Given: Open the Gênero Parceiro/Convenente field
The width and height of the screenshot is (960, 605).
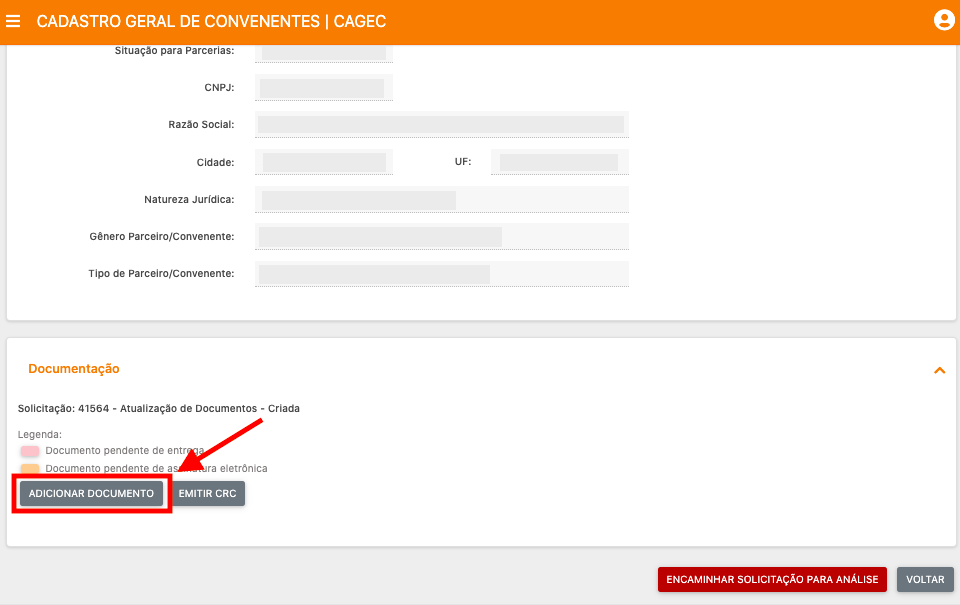Looking at the screenshot, I should (x=441, y=237).
